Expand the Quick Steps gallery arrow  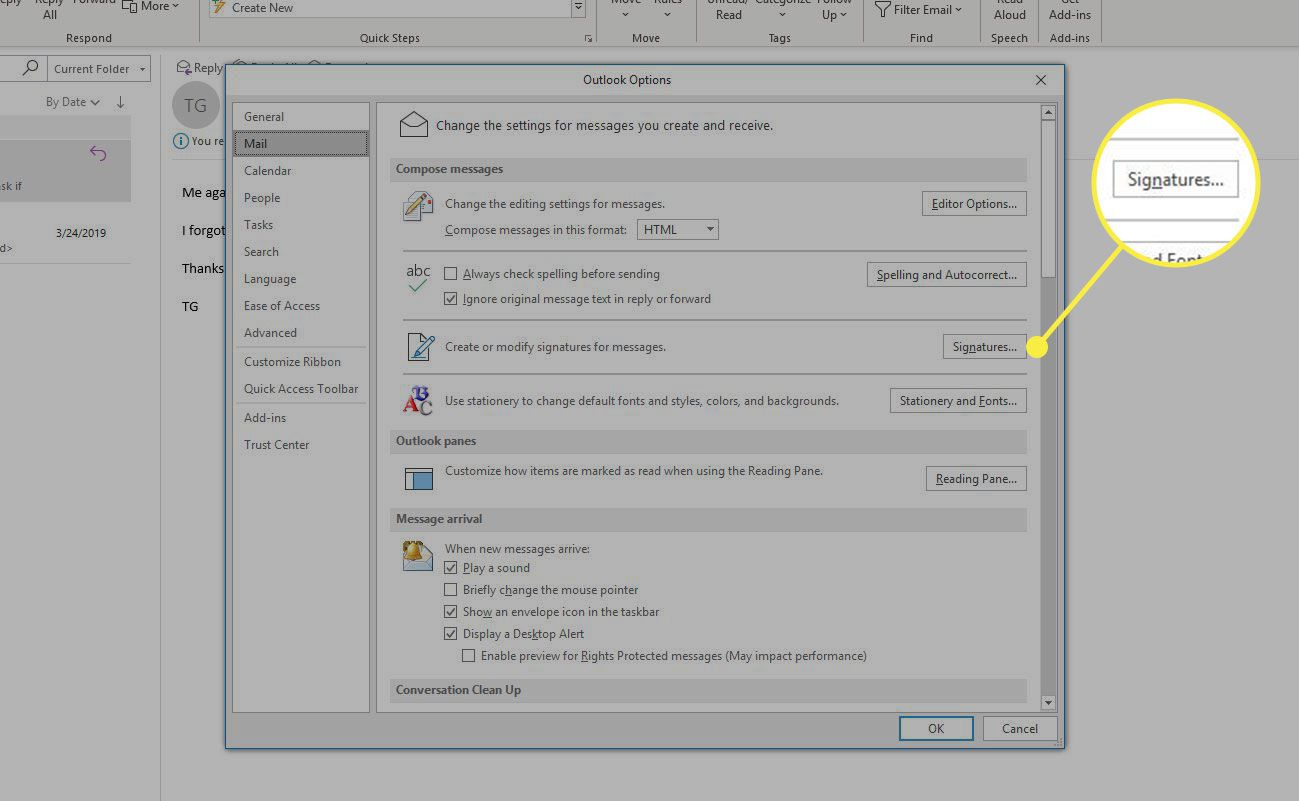pyautogui.click(x=578, y=8)
